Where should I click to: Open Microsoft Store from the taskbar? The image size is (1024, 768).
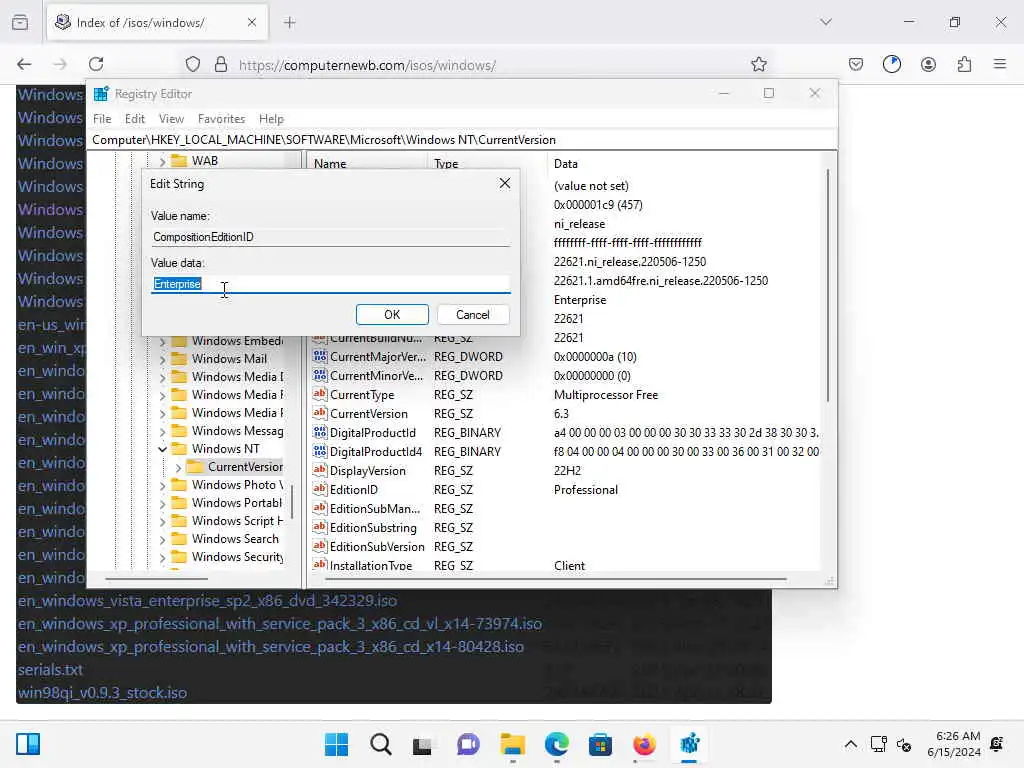tap(600, 744)
